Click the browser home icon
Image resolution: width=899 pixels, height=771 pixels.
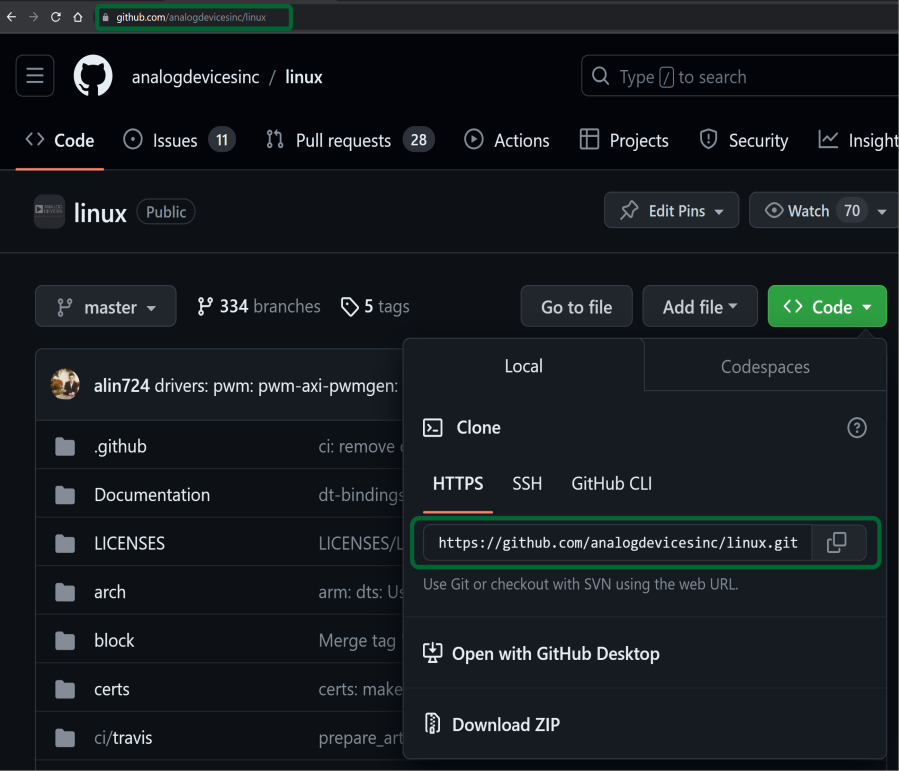click(77, 17)
